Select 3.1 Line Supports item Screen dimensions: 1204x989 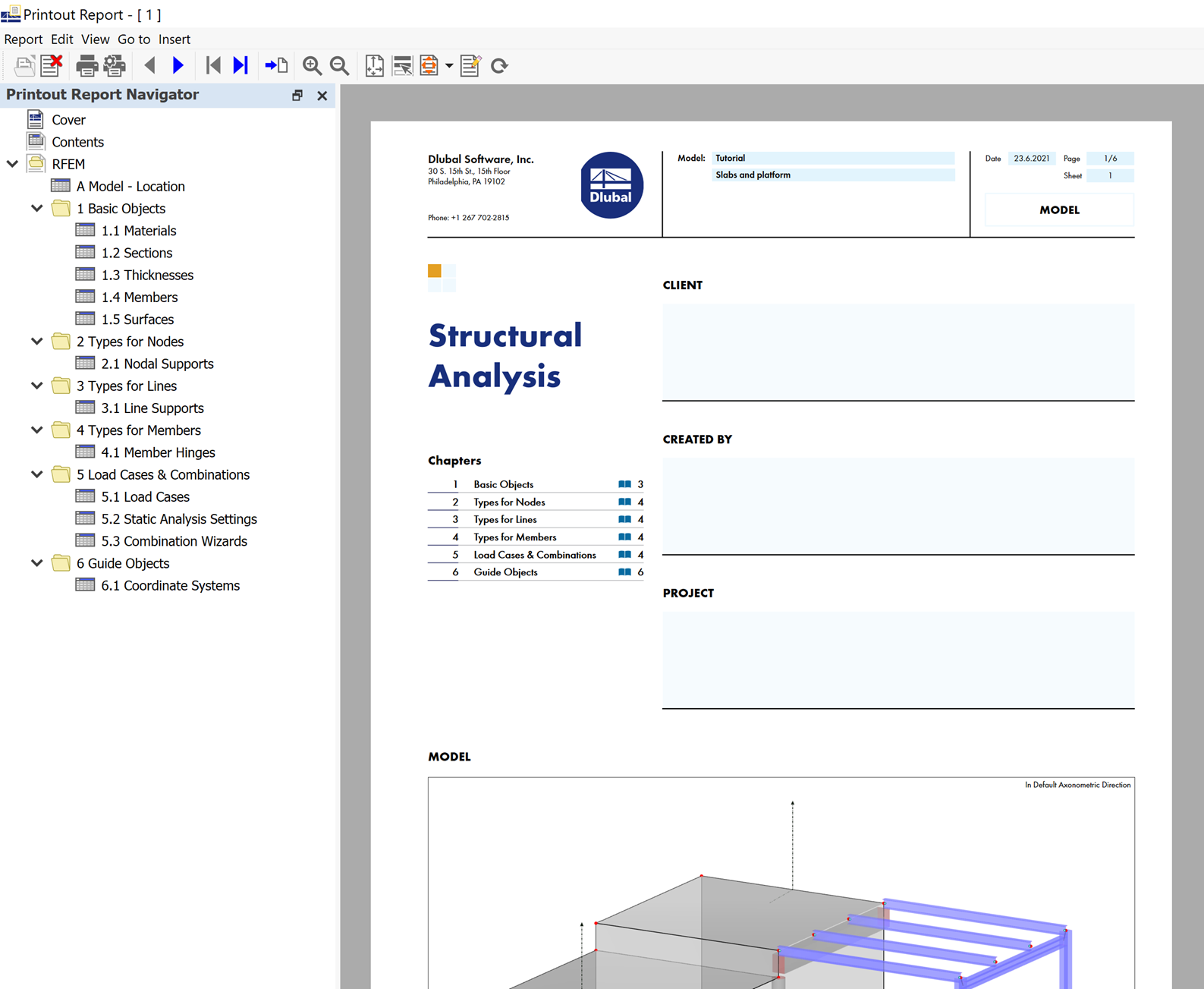pos(152,408)
